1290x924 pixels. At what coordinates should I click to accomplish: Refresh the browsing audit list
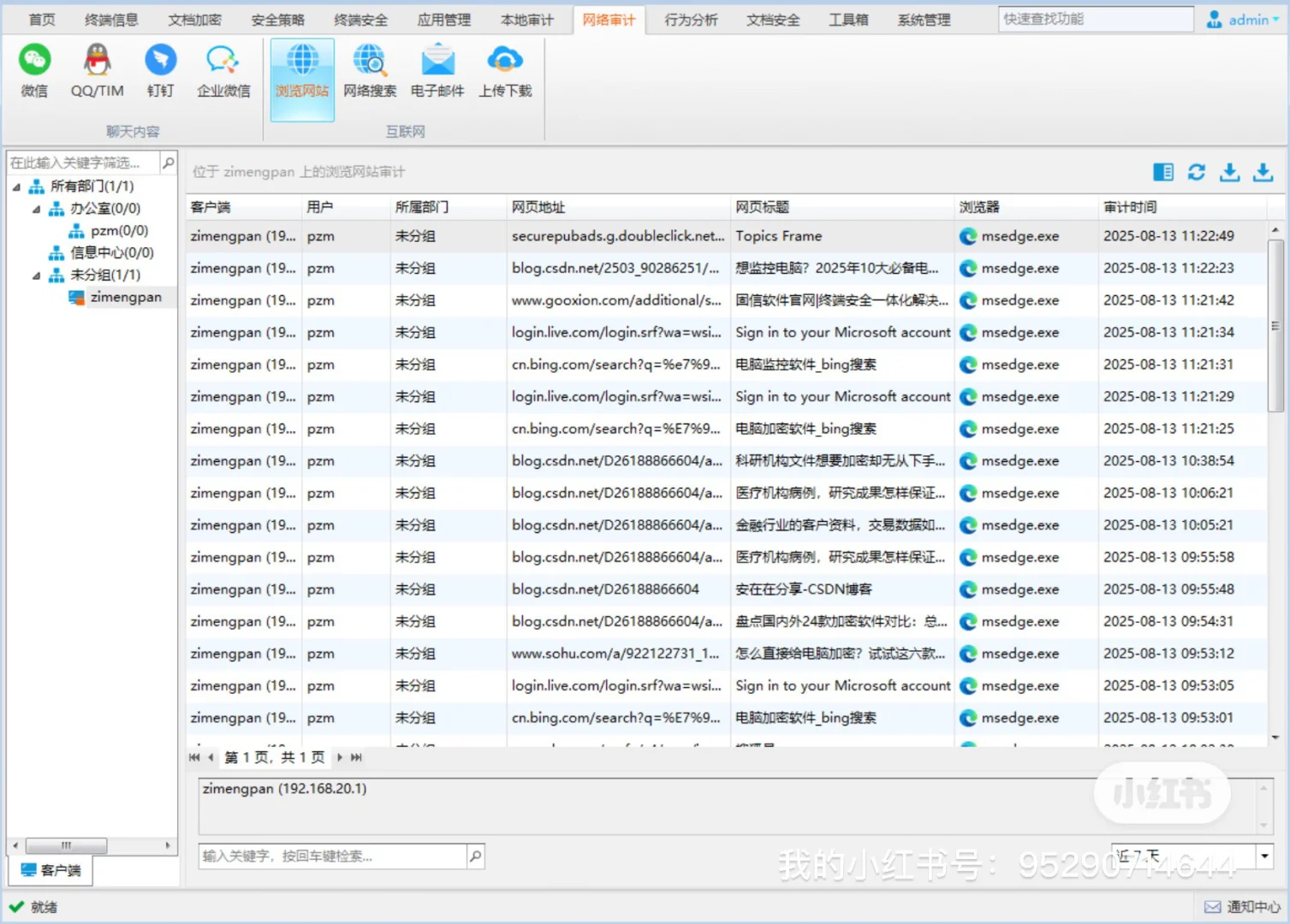[1197, 172]
